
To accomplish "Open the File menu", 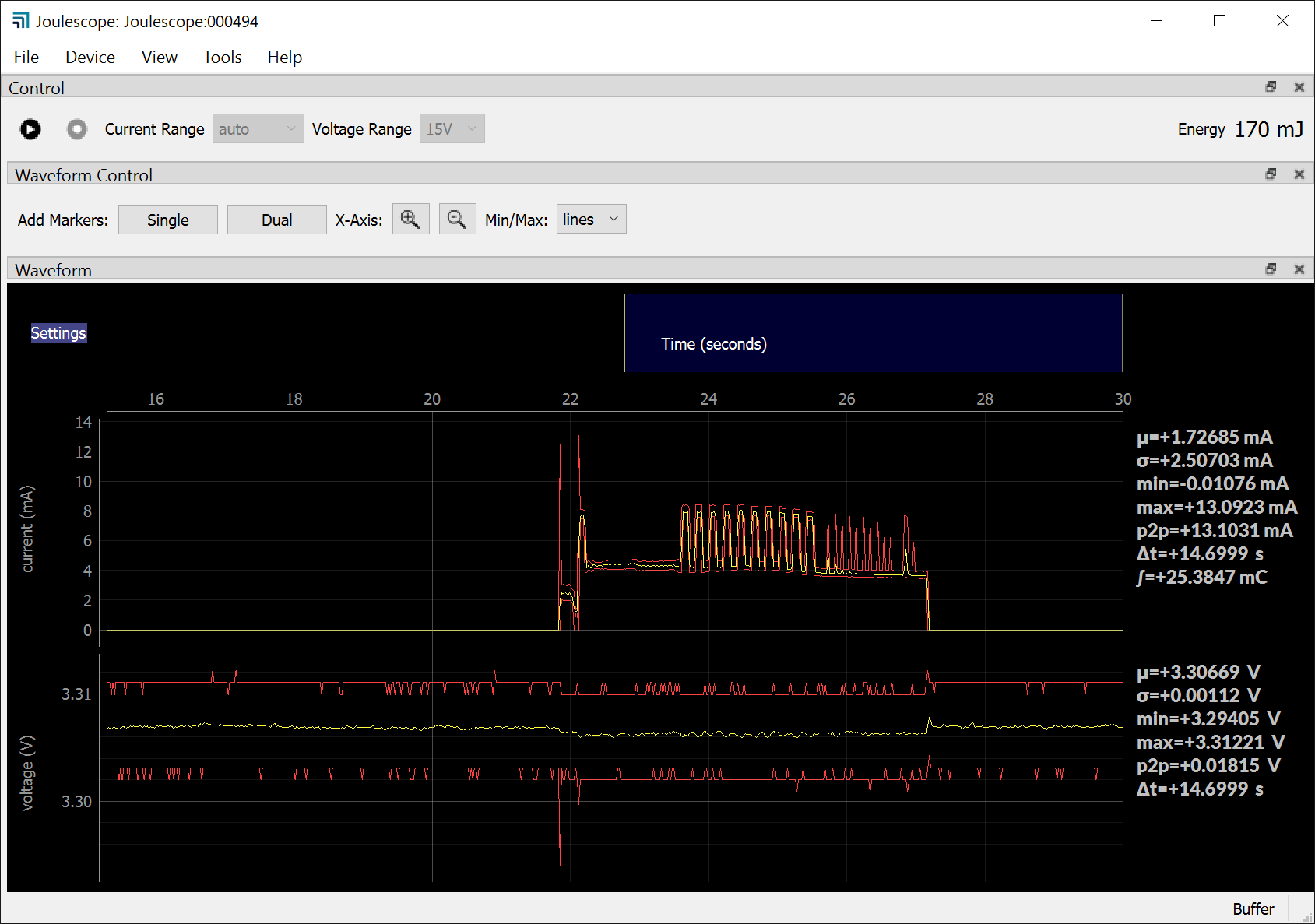I will 26,57.
